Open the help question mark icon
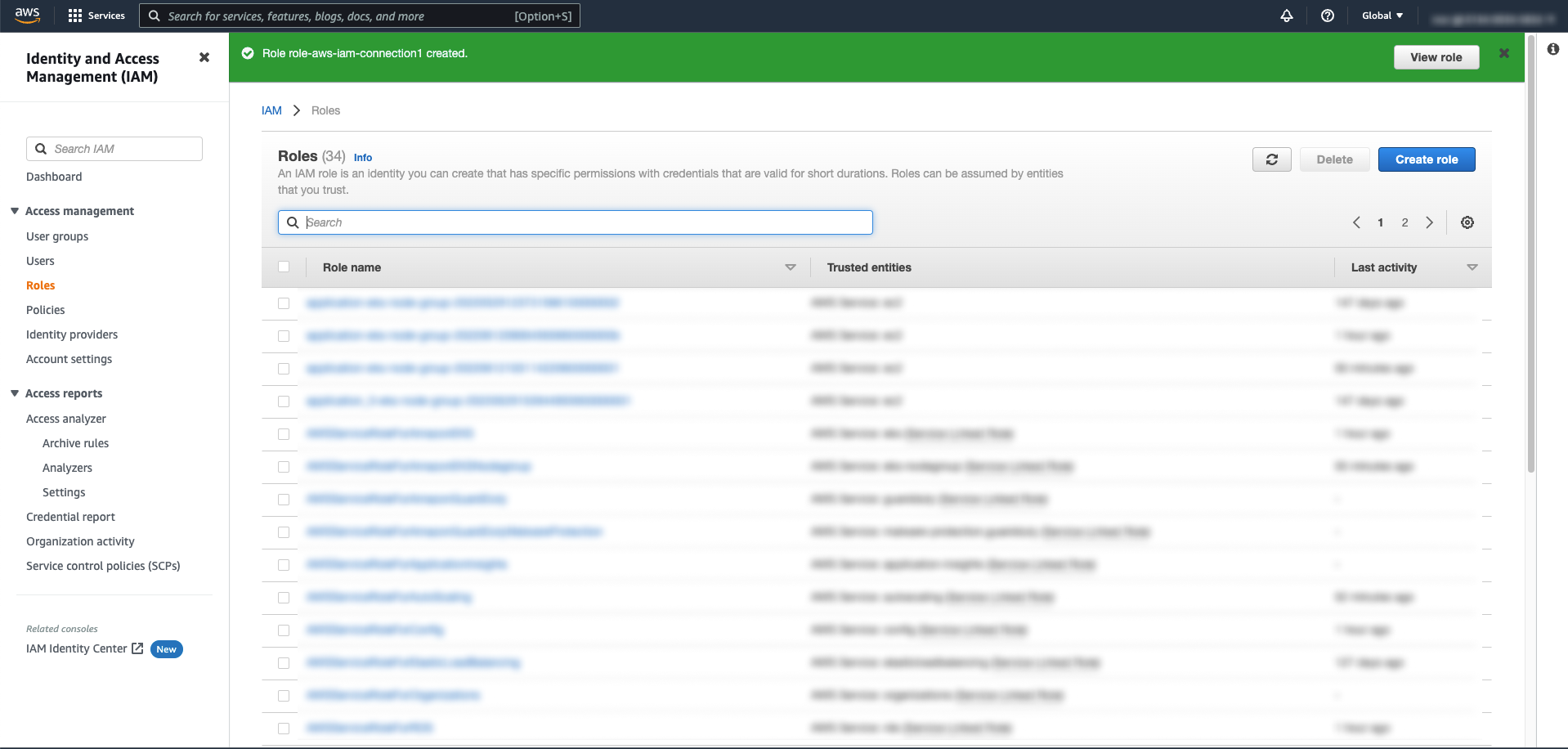 [1328, 16]
